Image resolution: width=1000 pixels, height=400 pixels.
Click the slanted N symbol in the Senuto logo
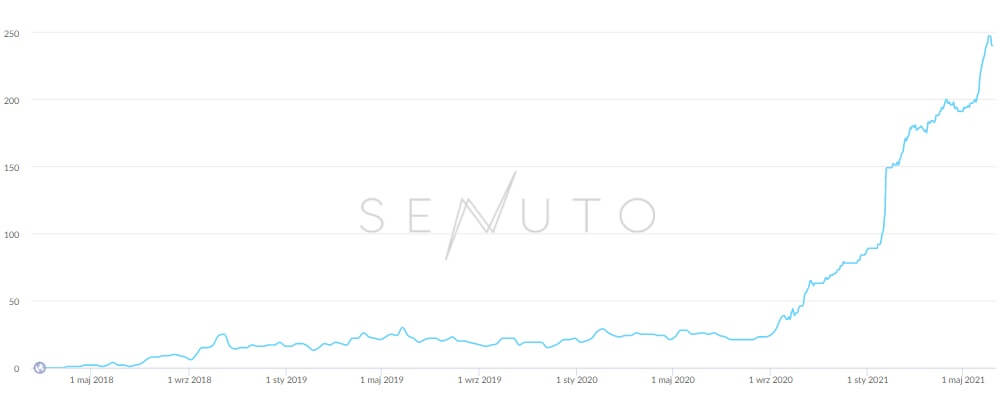click(481, 215)
